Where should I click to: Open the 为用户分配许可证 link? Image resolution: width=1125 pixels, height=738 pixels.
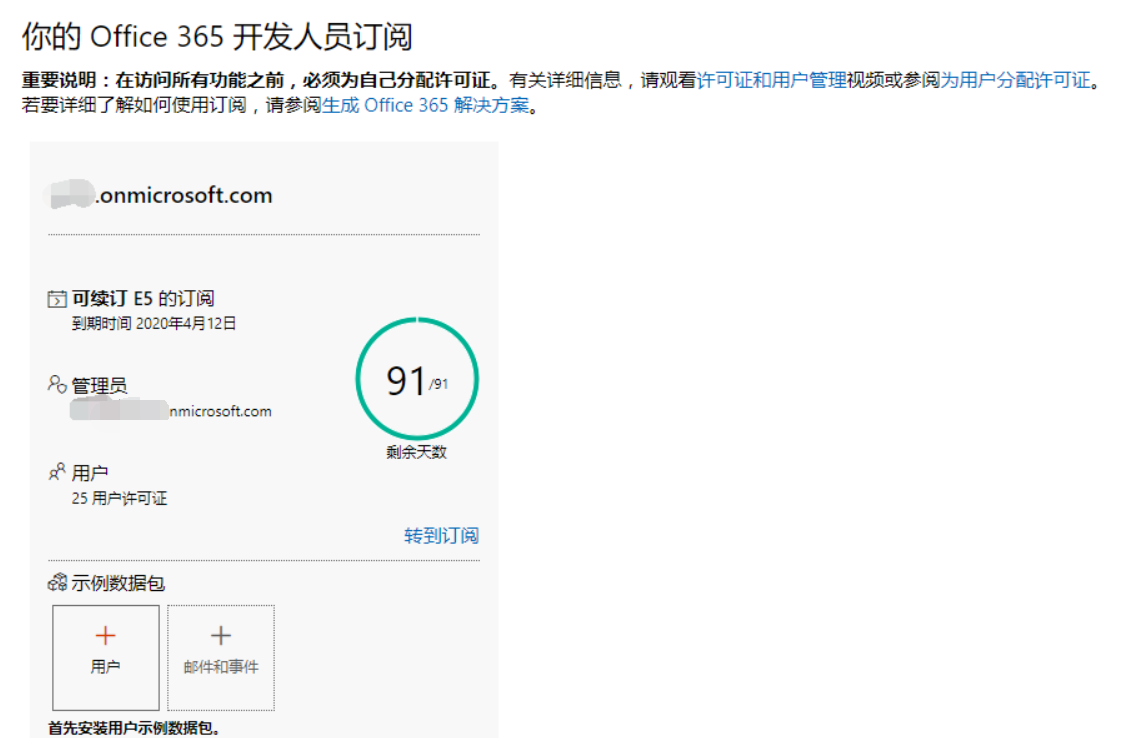tap(1015, 81)
